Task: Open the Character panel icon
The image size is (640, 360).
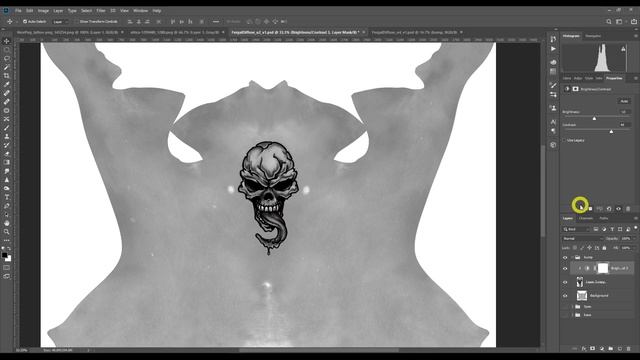Action: tap(553, 122)
